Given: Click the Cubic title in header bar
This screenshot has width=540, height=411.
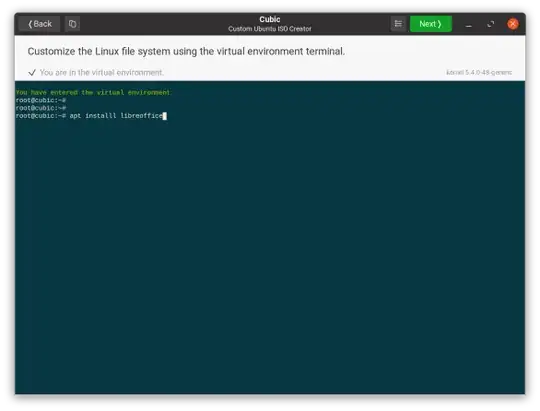Looking at the screenshot, I should click(270, 19).
